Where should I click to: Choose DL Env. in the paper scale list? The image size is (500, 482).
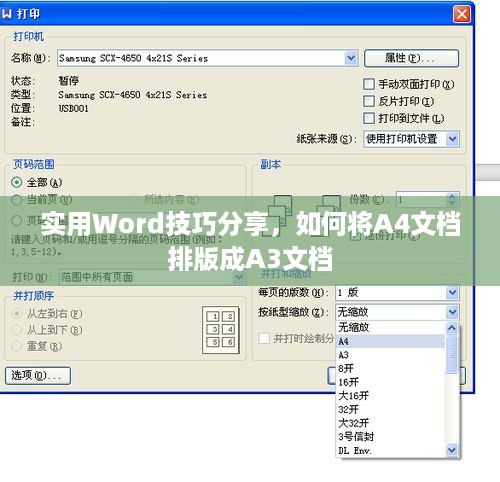(390, 451)
